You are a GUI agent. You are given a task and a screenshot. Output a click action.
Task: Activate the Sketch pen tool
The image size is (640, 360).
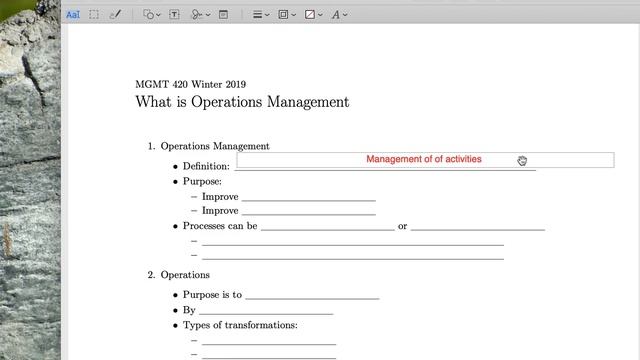(x=116, y=15)
